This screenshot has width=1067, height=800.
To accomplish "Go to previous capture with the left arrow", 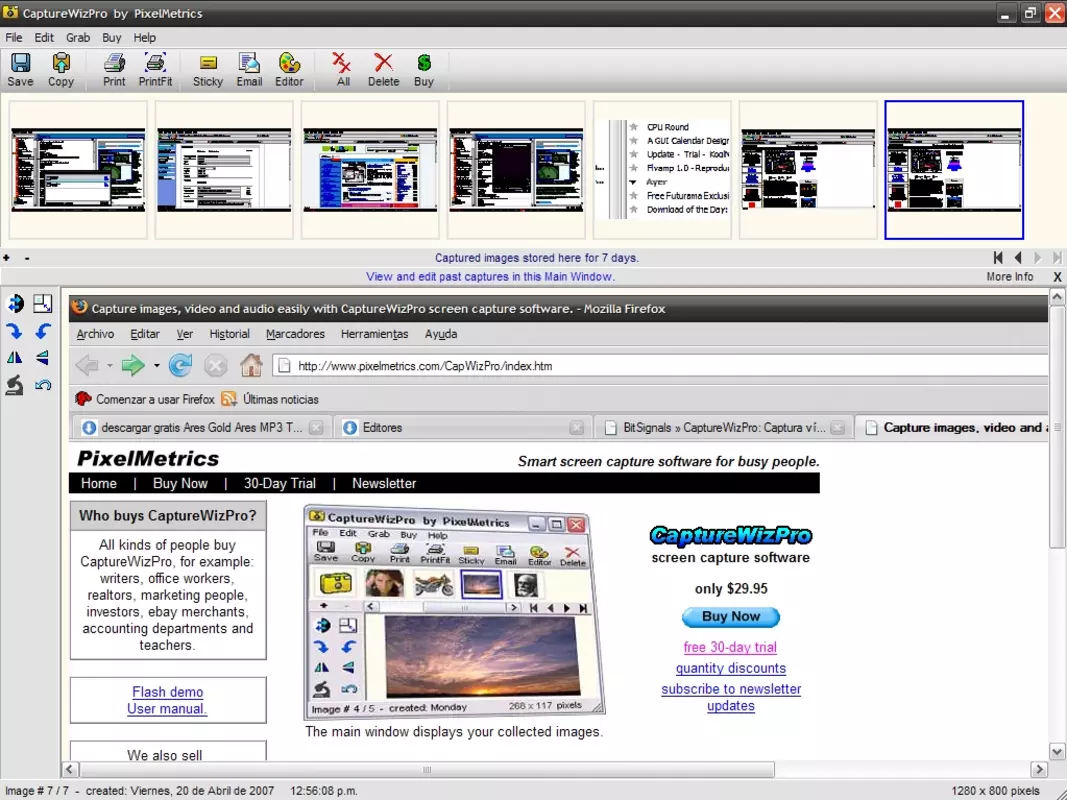I will pos(1018,258).
